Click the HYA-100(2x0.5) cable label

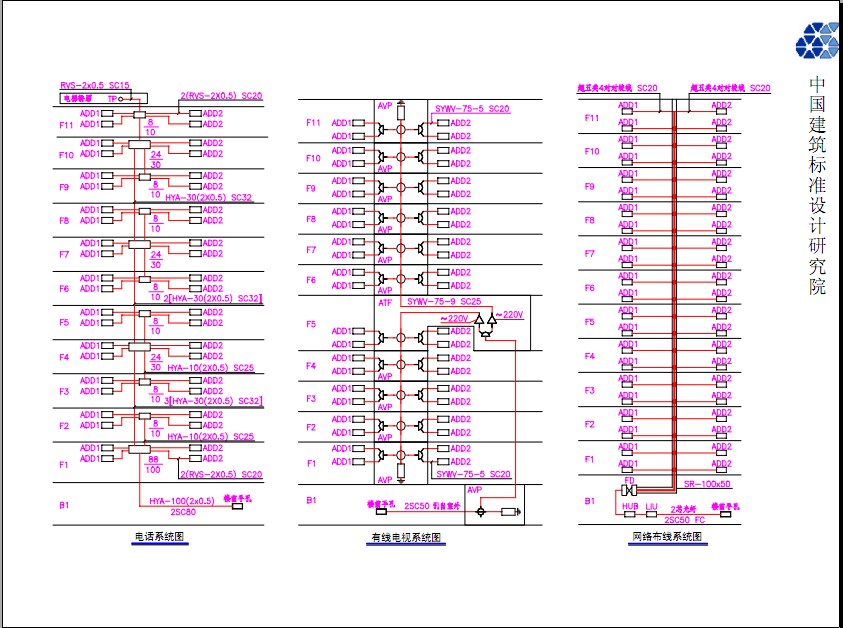point(182,501)
